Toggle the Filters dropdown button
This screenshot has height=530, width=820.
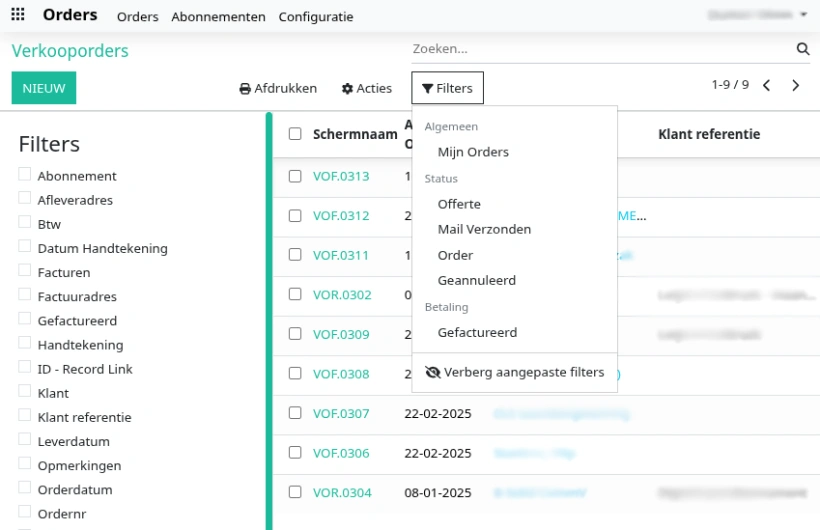click(x=448, y=88)
